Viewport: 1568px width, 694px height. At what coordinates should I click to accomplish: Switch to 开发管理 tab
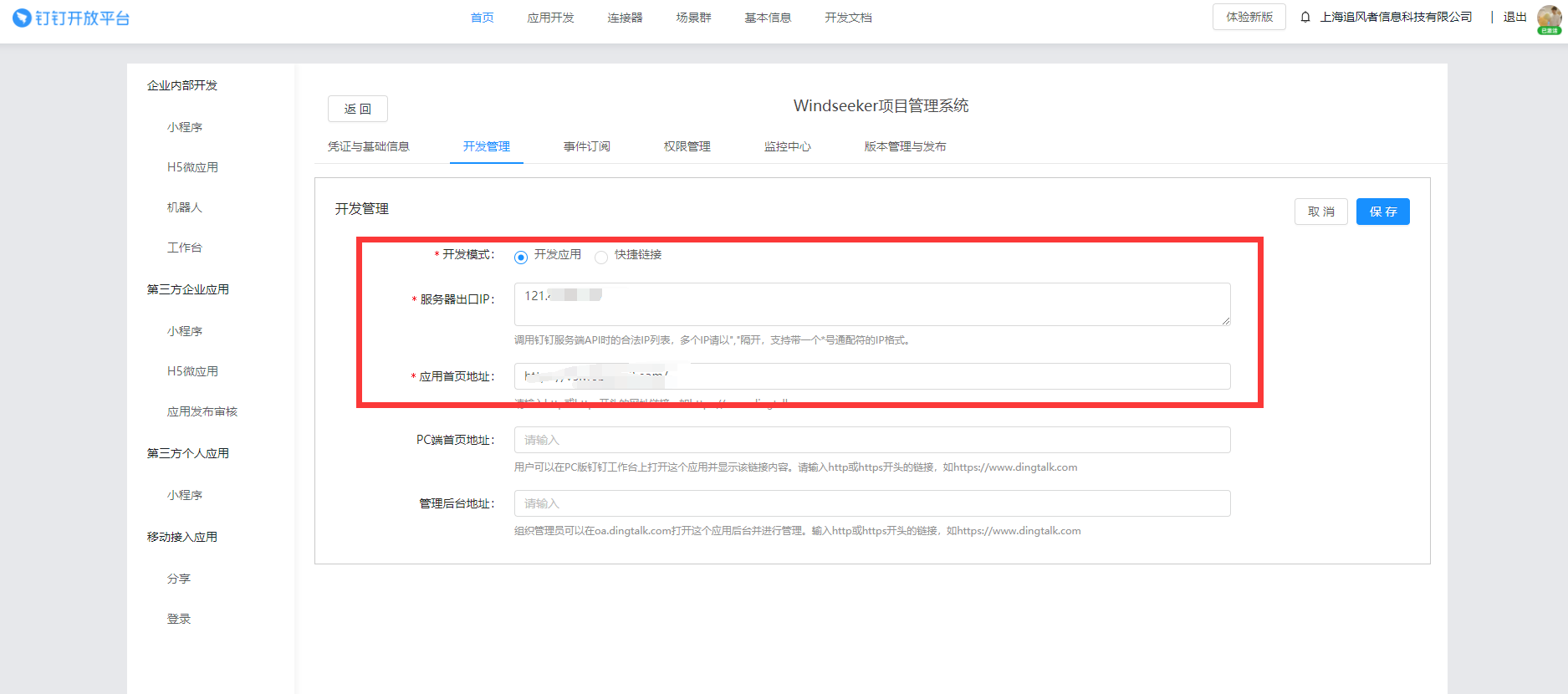(x=487, y=146)
